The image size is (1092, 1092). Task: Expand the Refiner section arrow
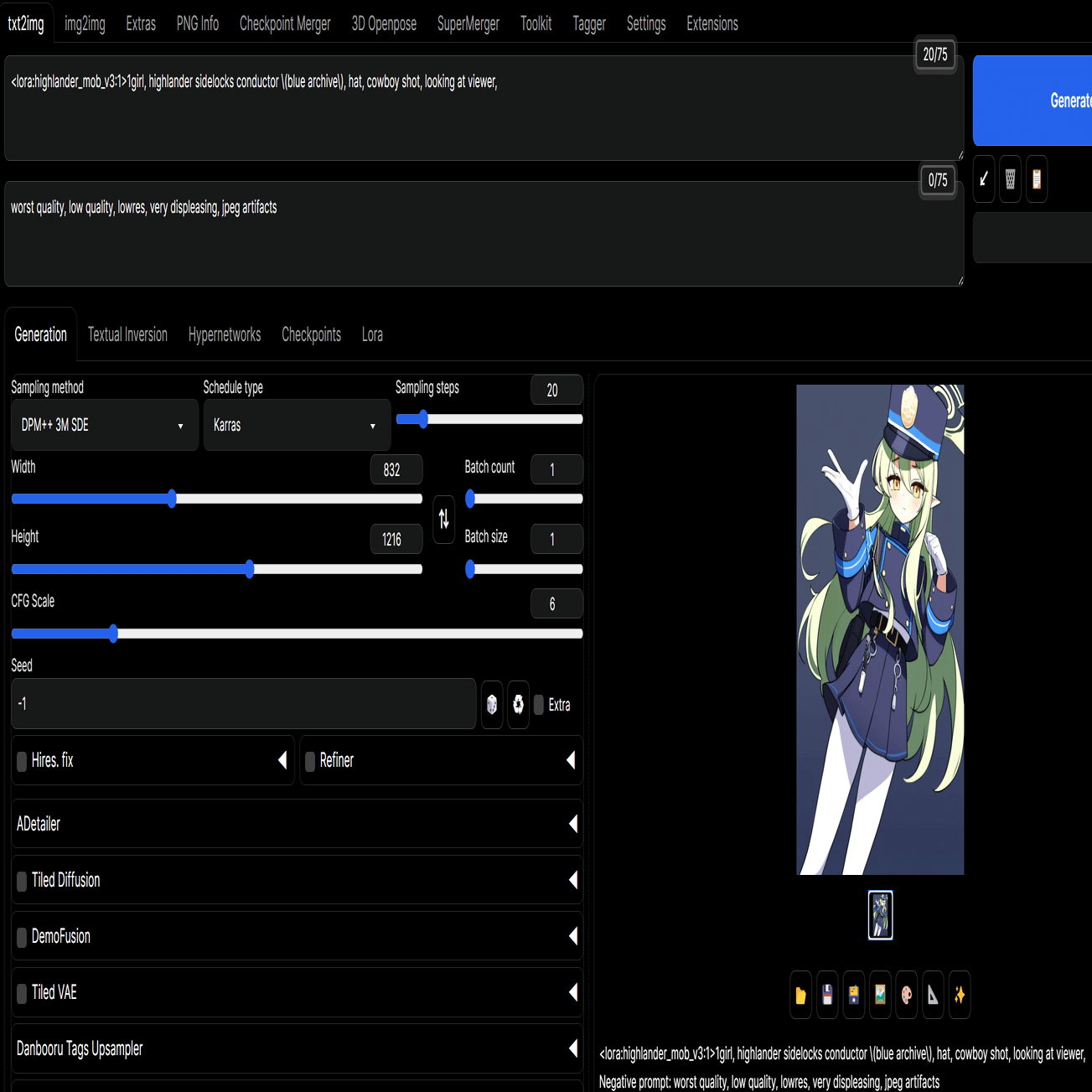click(x=571, y=760)
